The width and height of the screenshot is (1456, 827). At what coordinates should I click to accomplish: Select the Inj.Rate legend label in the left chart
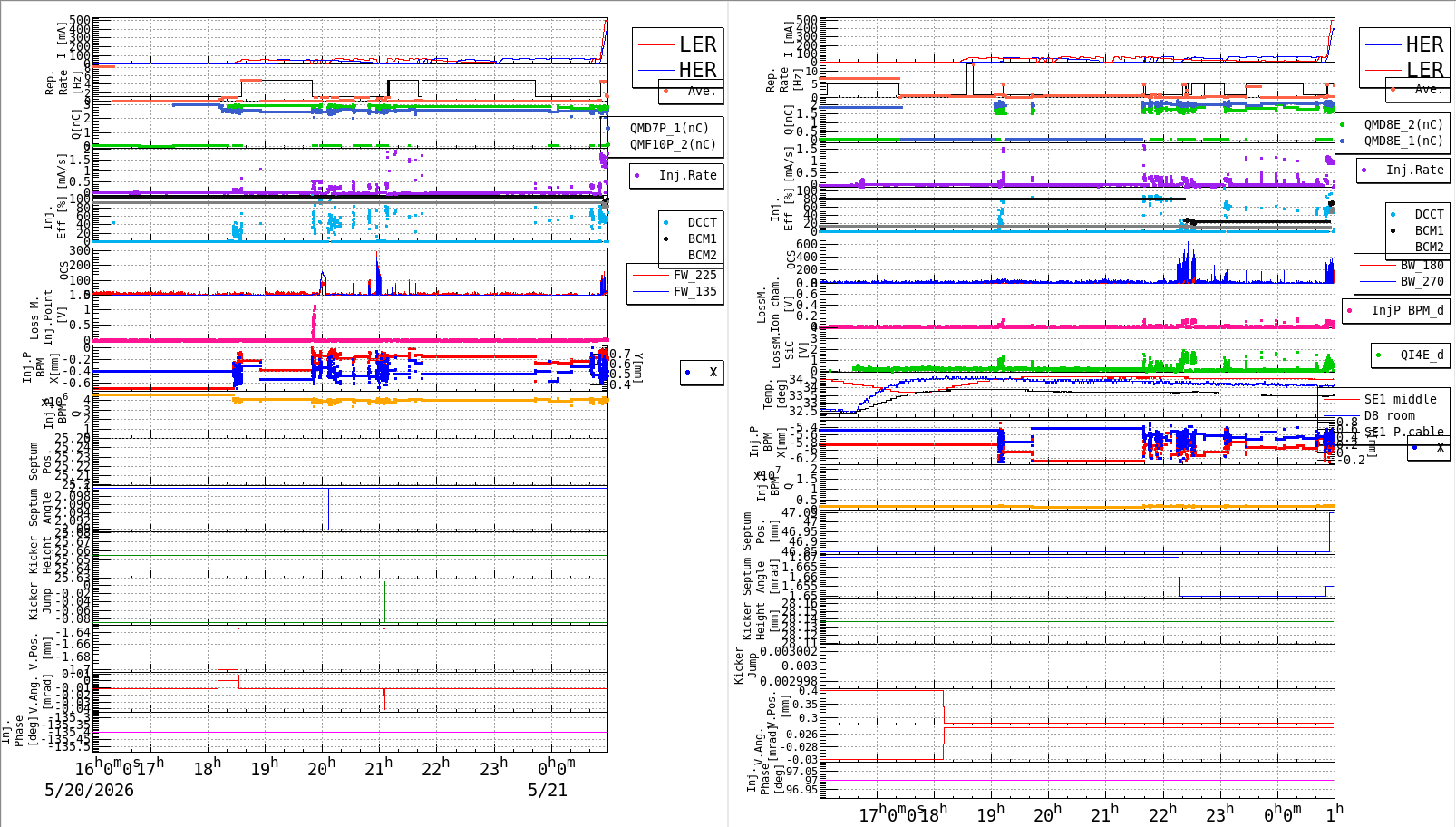tap(687, 175)
